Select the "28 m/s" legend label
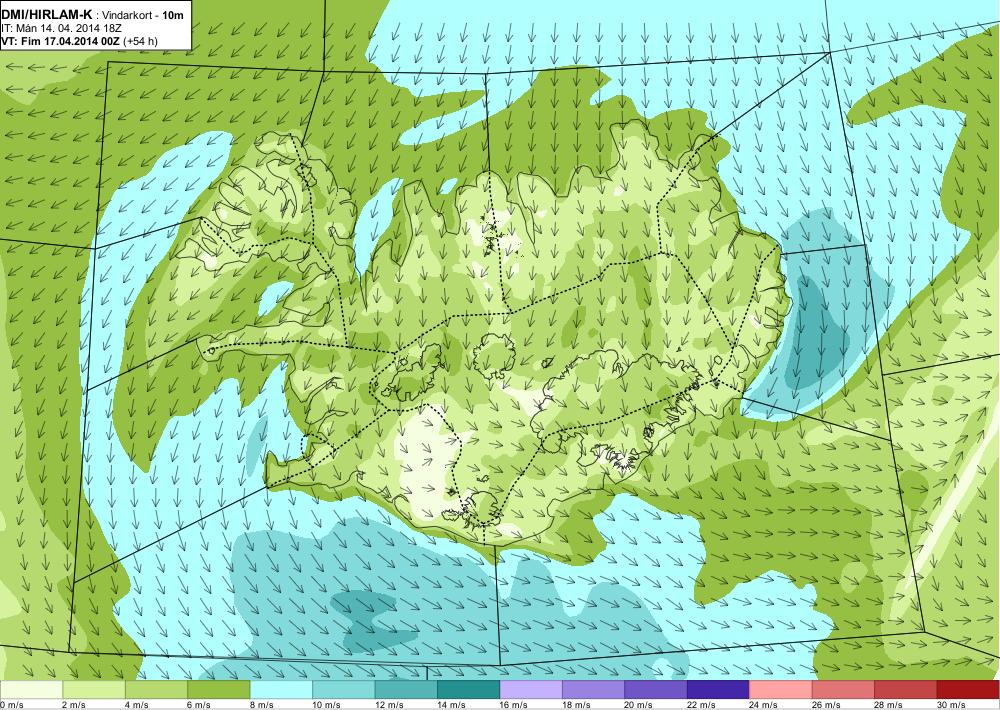 point(888,705)
